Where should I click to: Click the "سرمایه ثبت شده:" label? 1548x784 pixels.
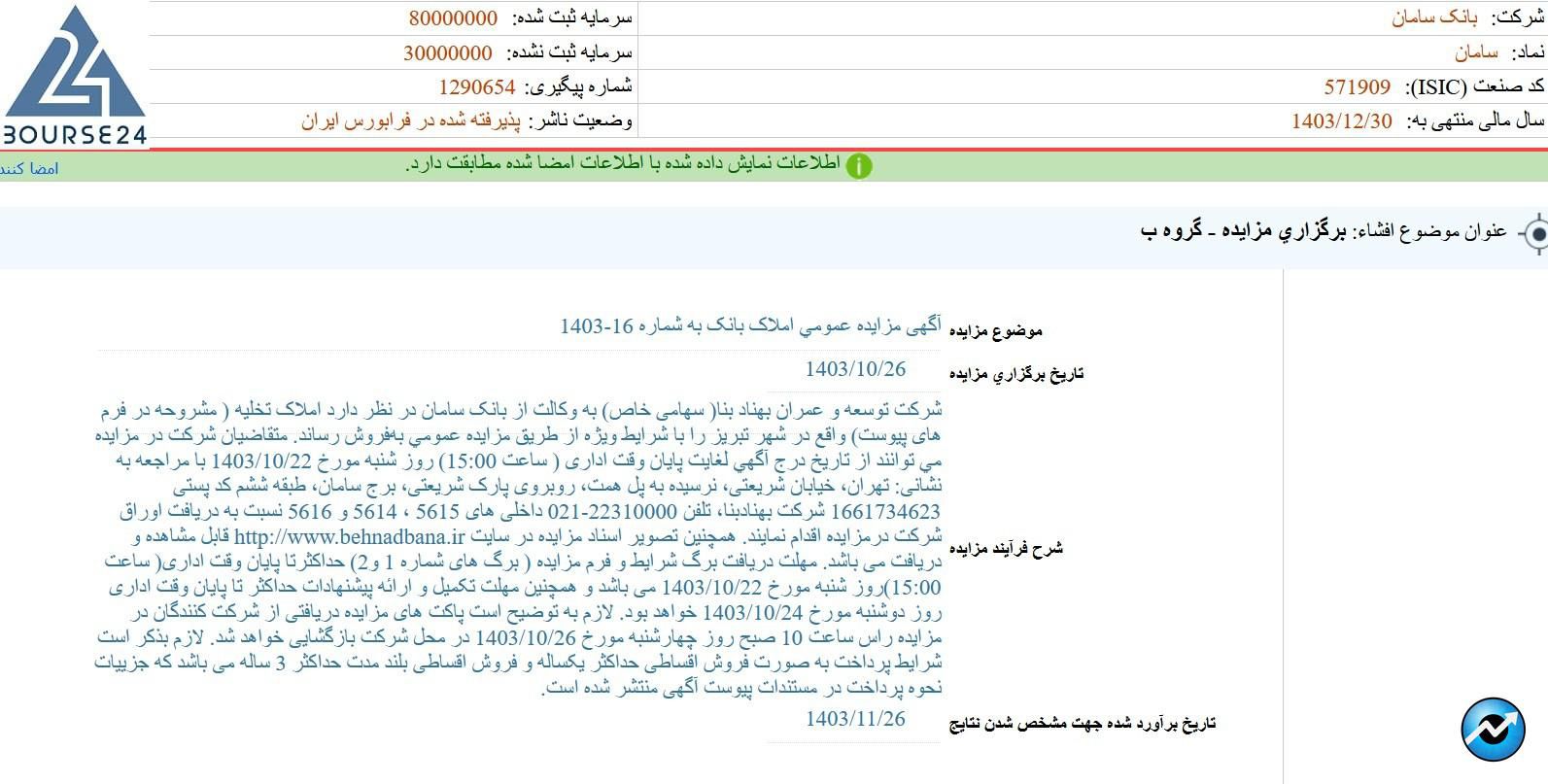tap(570, 18)
